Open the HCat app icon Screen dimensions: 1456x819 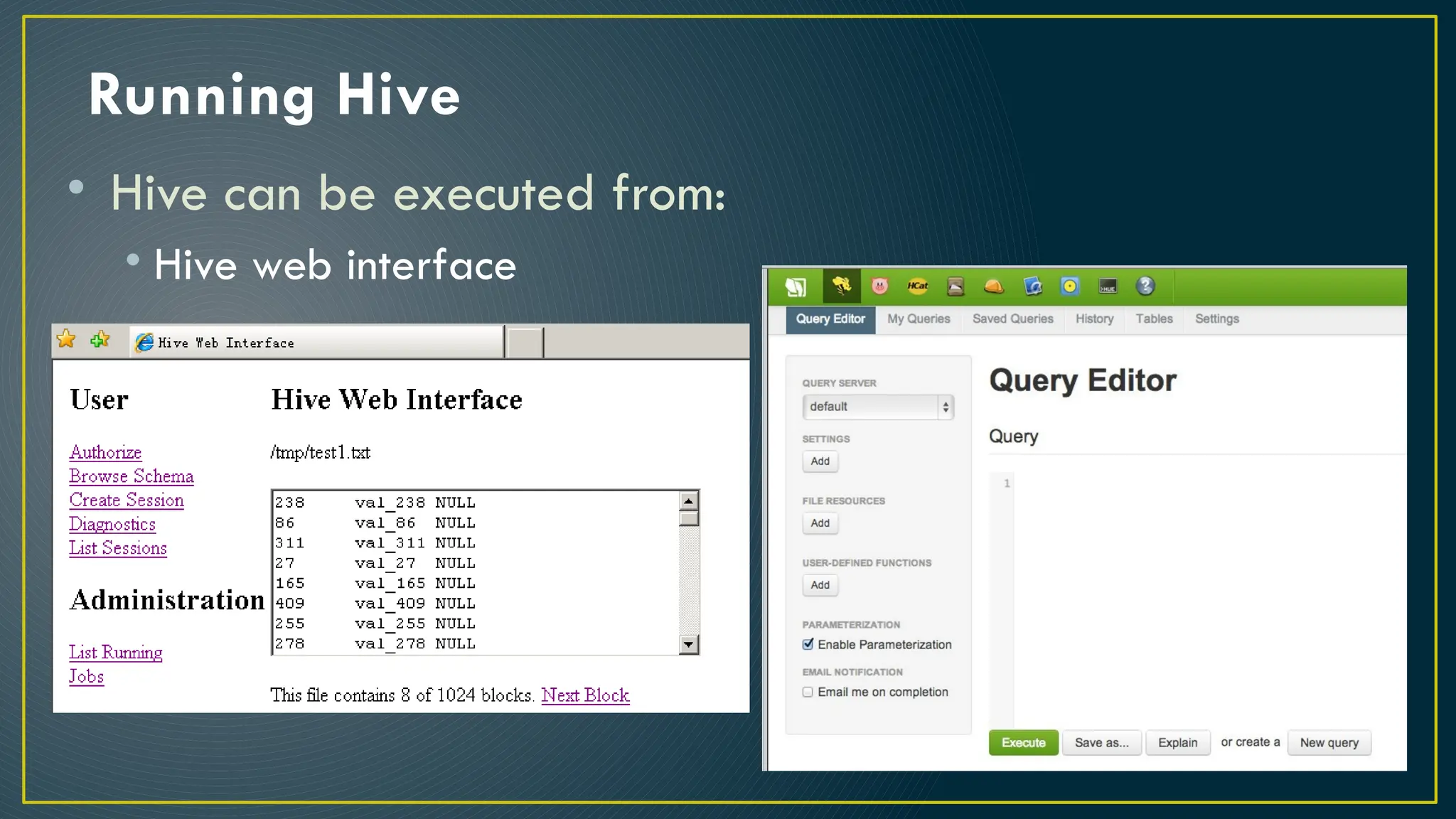tap(918, 286)
